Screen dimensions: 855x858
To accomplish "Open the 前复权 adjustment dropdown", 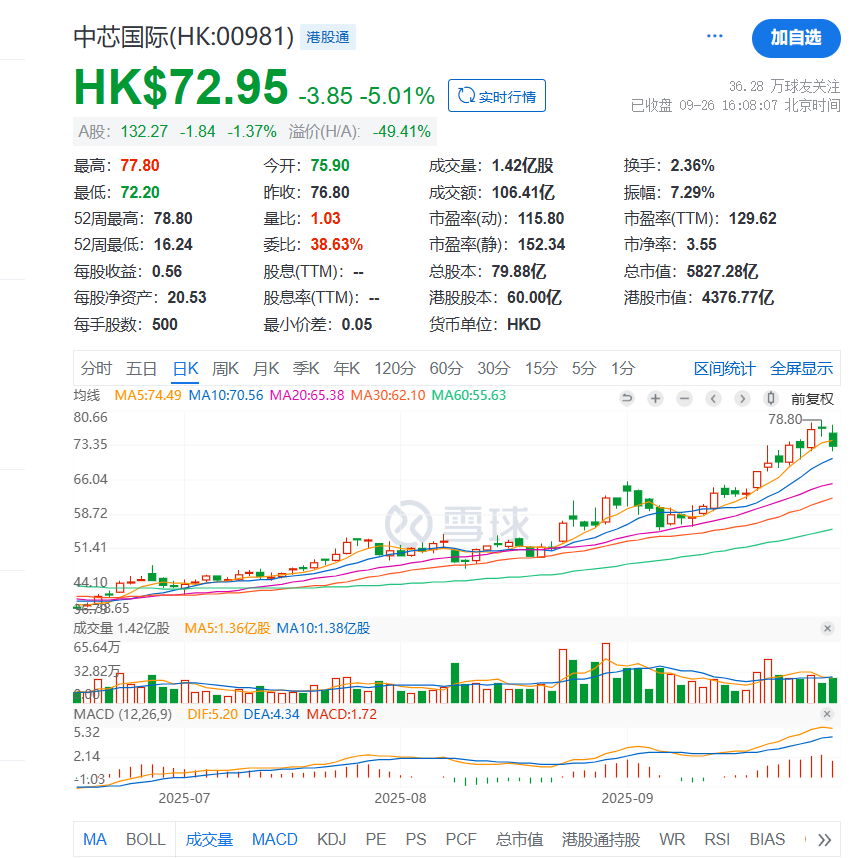I will coord(812,399).
